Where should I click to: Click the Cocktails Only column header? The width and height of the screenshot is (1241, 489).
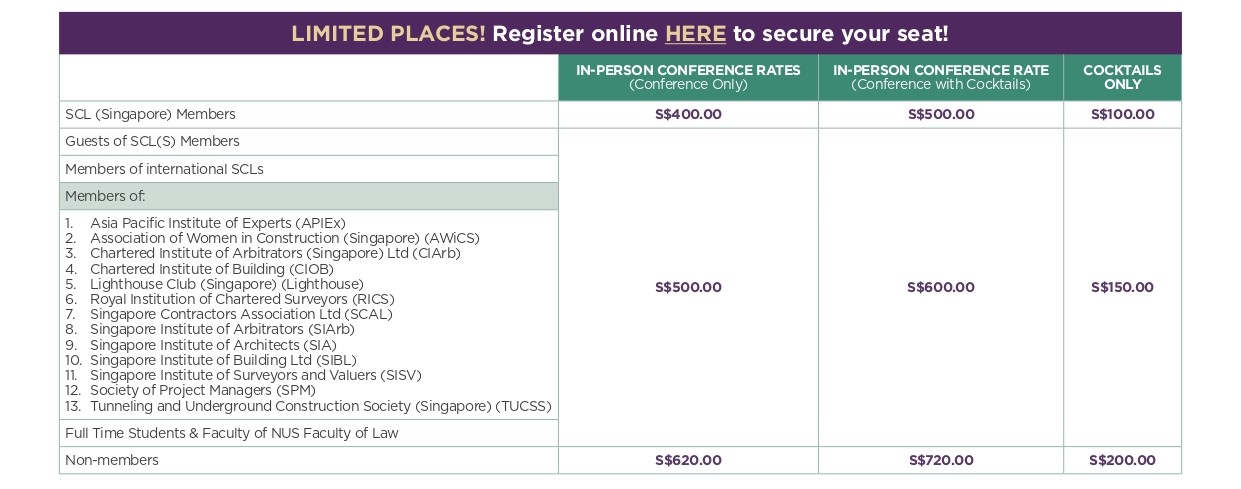click(x=1122, y=77)
